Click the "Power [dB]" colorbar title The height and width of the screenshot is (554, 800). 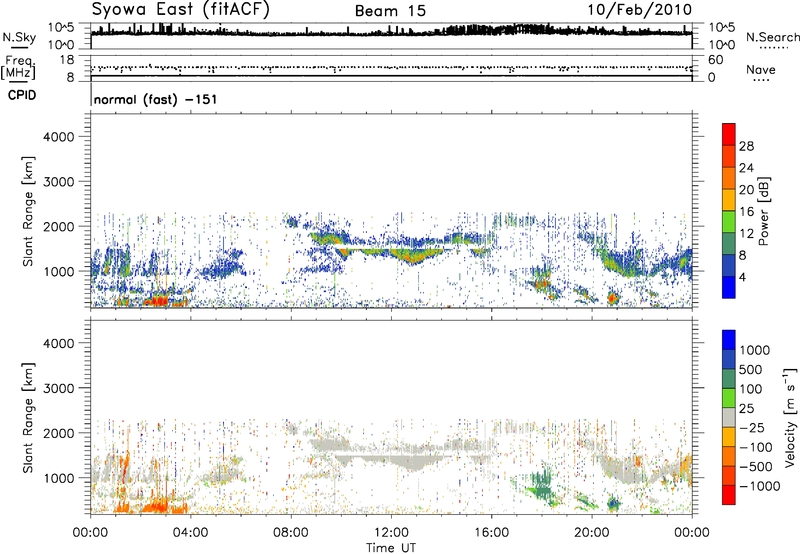pos(763,211)
